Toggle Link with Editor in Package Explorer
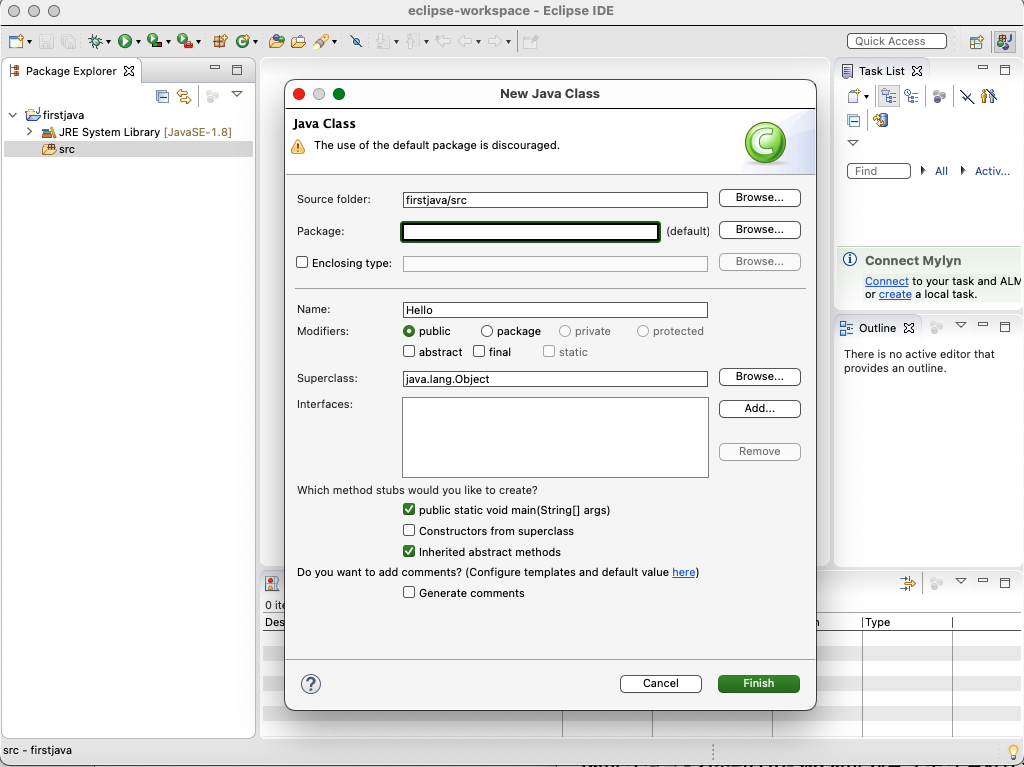 184,96
